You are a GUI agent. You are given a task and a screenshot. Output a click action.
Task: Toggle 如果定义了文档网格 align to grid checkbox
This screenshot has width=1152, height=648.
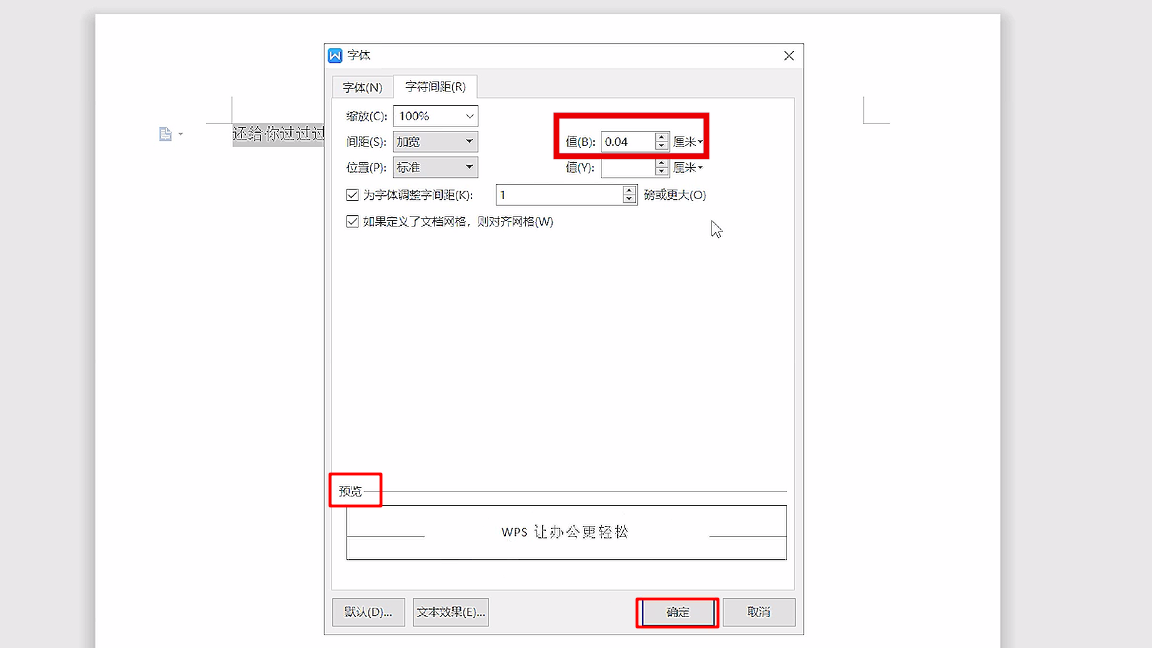pos(352,221)
